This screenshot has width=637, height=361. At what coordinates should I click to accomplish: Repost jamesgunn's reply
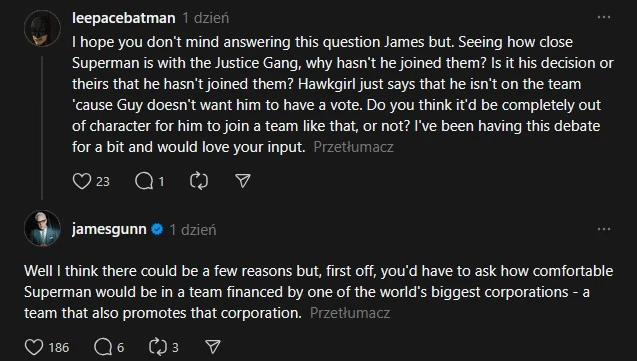coord(158,347)
